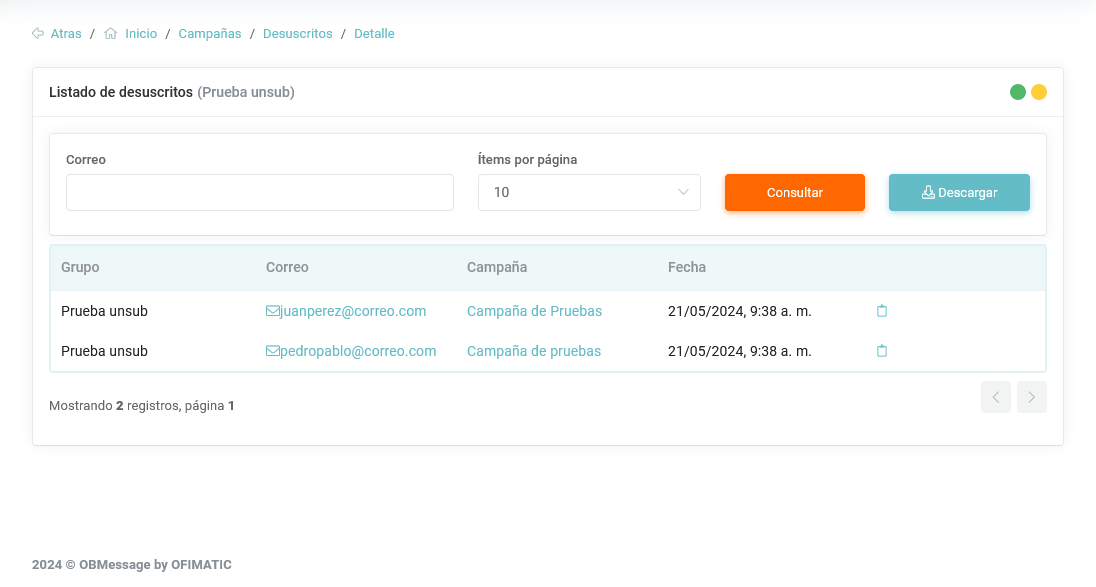Focus the Correo search input field
This screenshot has width=1096, height=587.
pyautogui.click(x=260, y=192)
